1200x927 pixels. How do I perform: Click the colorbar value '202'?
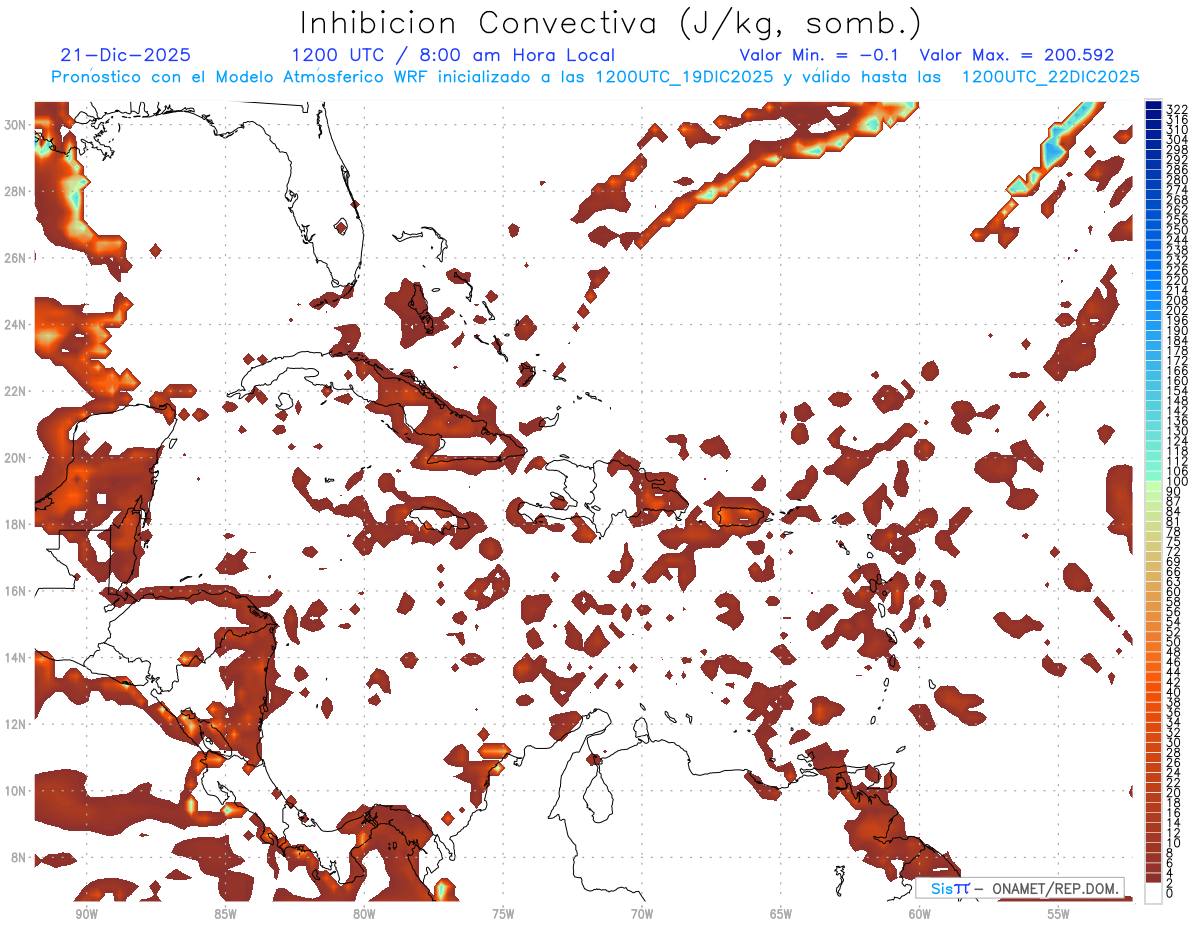[1177, 310]
